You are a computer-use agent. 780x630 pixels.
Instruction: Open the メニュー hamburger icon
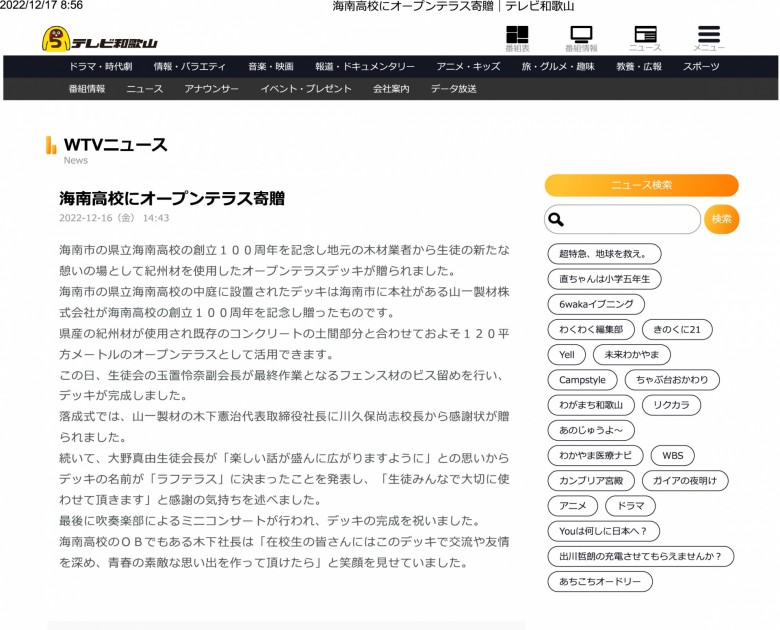[709, 39]
